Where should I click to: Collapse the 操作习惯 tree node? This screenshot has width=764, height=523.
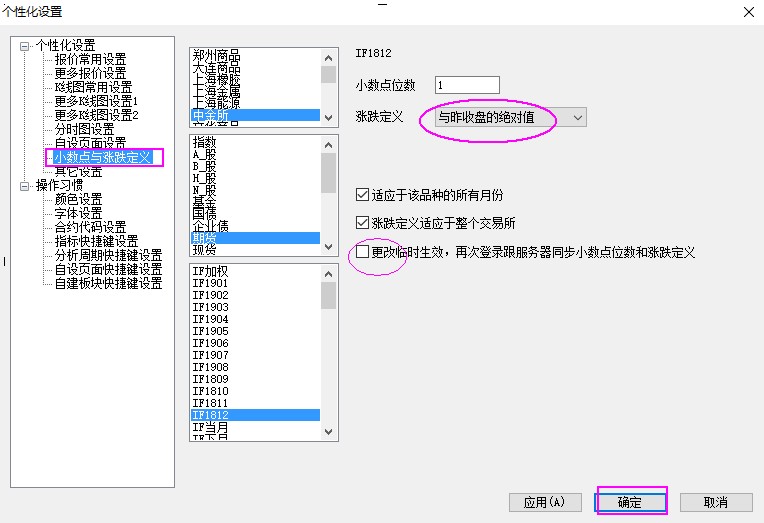coord(25,185)
